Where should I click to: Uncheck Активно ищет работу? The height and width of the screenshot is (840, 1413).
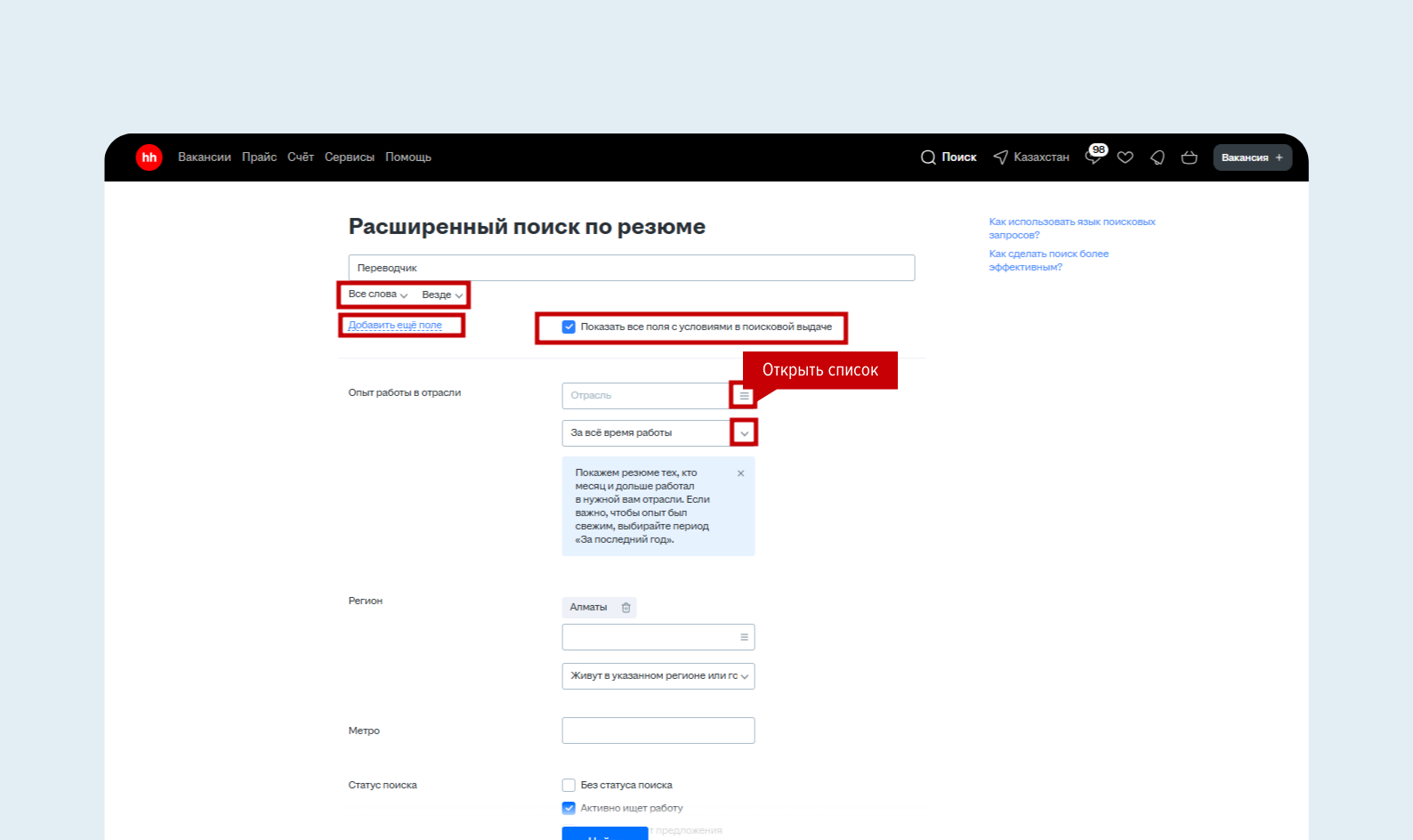[x=569, y=808]
